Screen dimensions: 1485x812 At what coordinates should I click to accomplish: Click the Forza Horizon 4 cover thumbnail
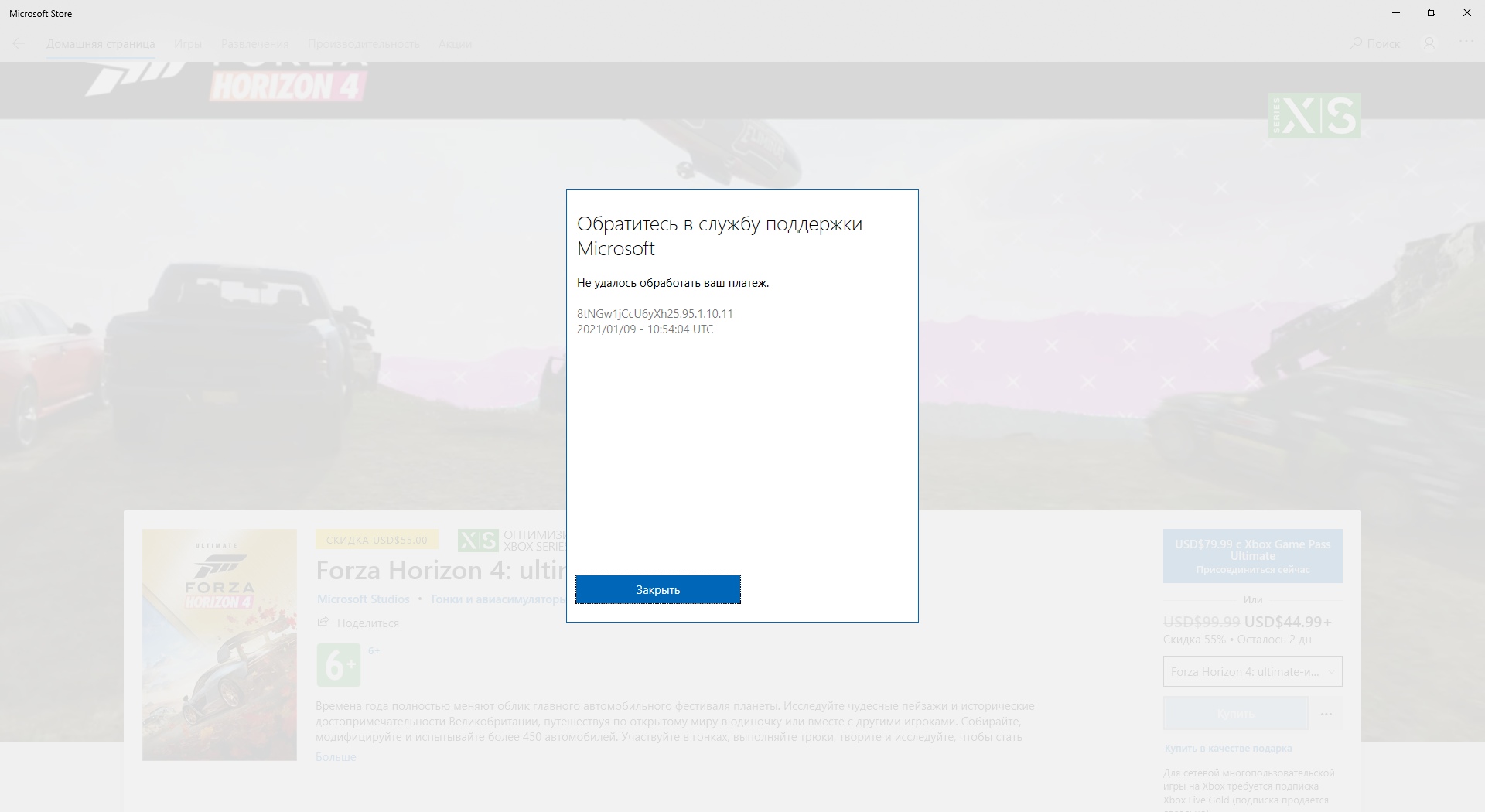tap(220, 645)
